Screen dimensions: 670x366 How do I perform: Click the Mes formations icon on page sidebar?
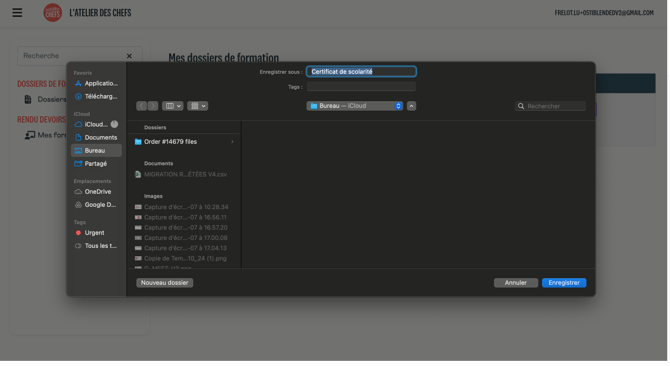point(29,136)
